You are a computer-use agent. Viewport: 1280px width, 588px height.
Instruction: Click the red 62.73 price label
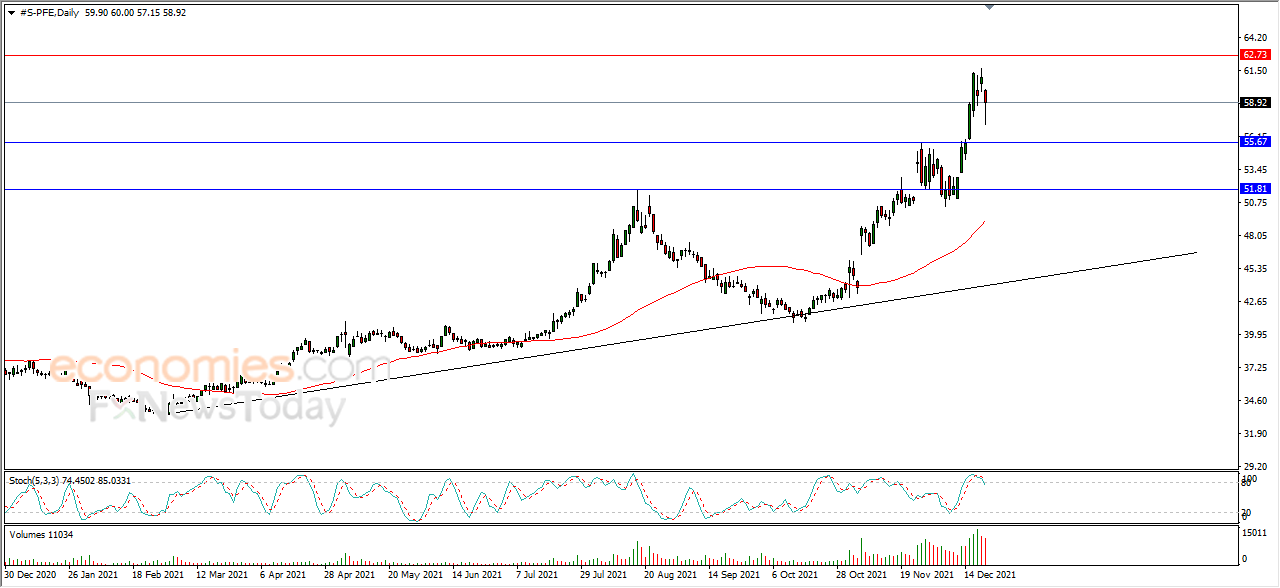point(1255,55)
